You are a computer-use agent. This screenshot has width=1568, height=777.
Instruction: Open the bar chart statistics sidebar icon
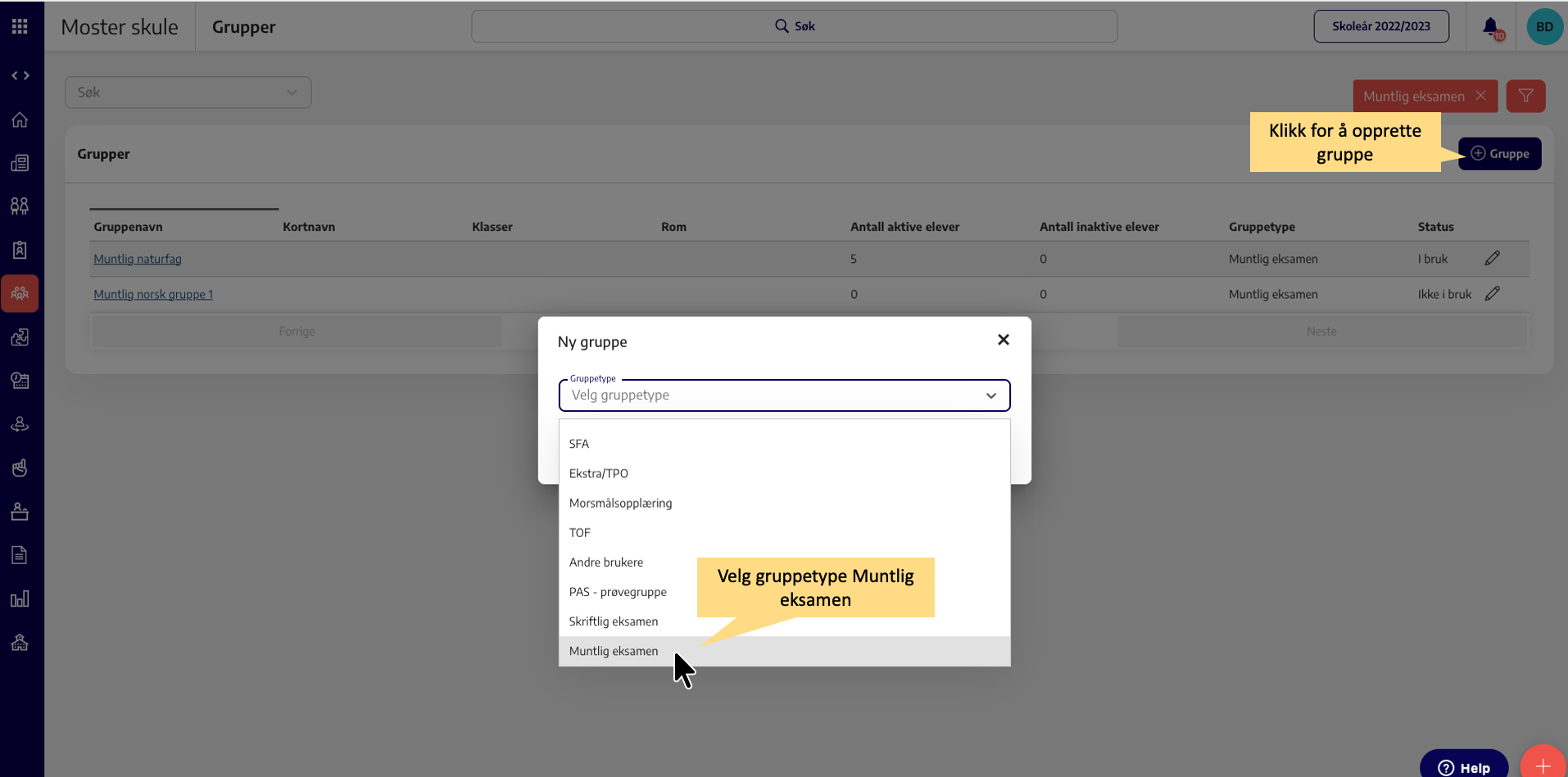click(20, 599)
